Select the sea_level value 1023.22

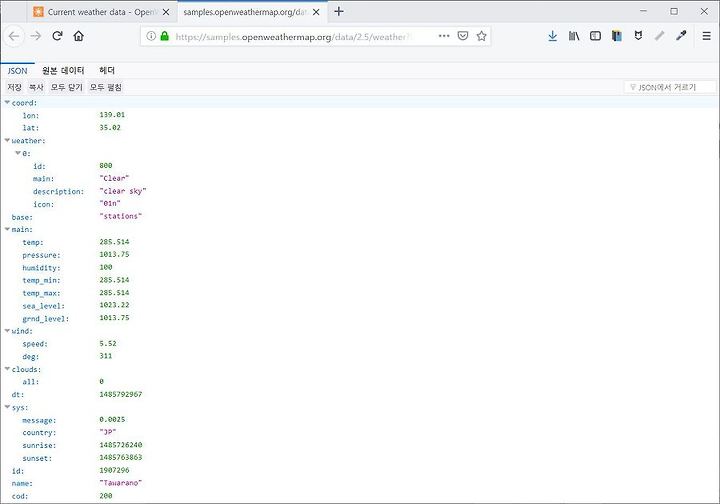[x=114, y=305]
